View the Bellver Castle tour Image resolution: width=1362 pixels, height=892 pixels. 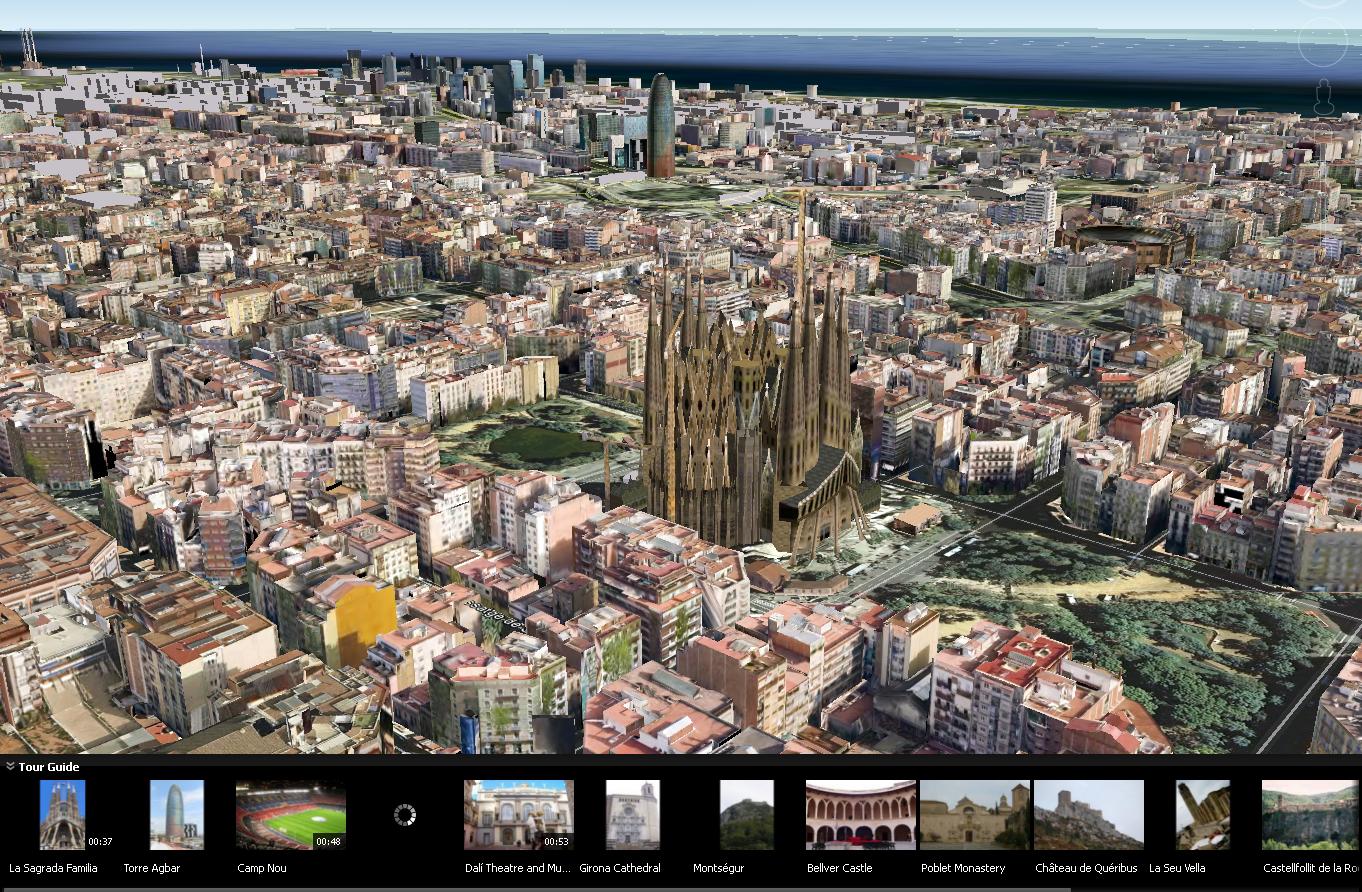[x=860, y=814]
